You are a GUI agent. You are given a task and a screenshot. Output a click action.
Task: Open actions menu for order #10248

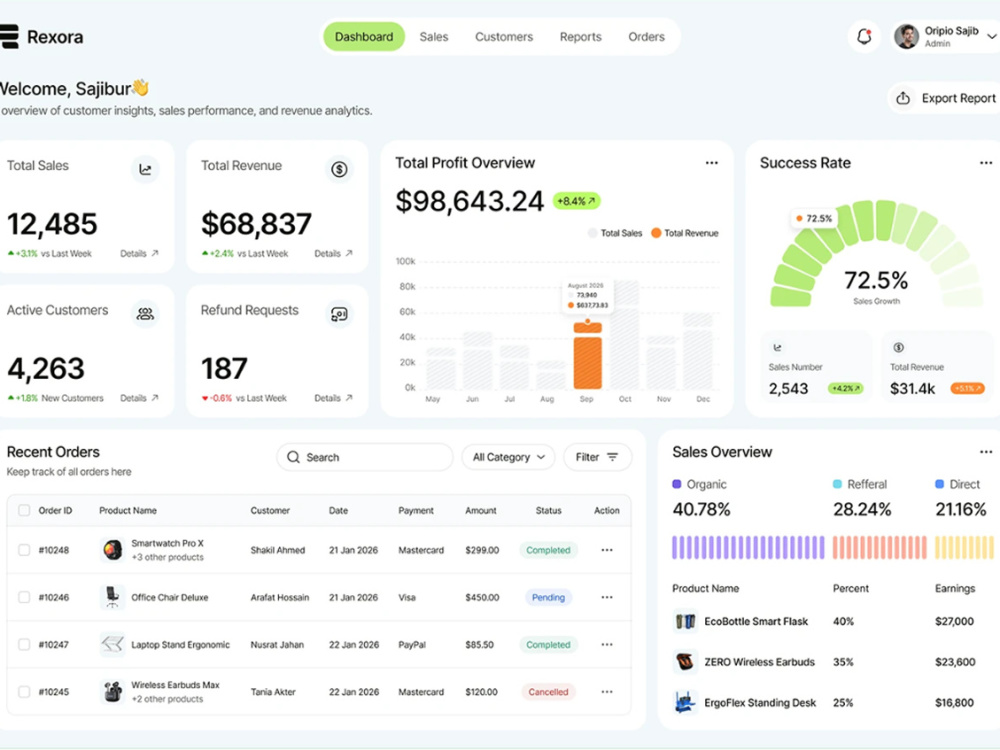tap(607, 550)
